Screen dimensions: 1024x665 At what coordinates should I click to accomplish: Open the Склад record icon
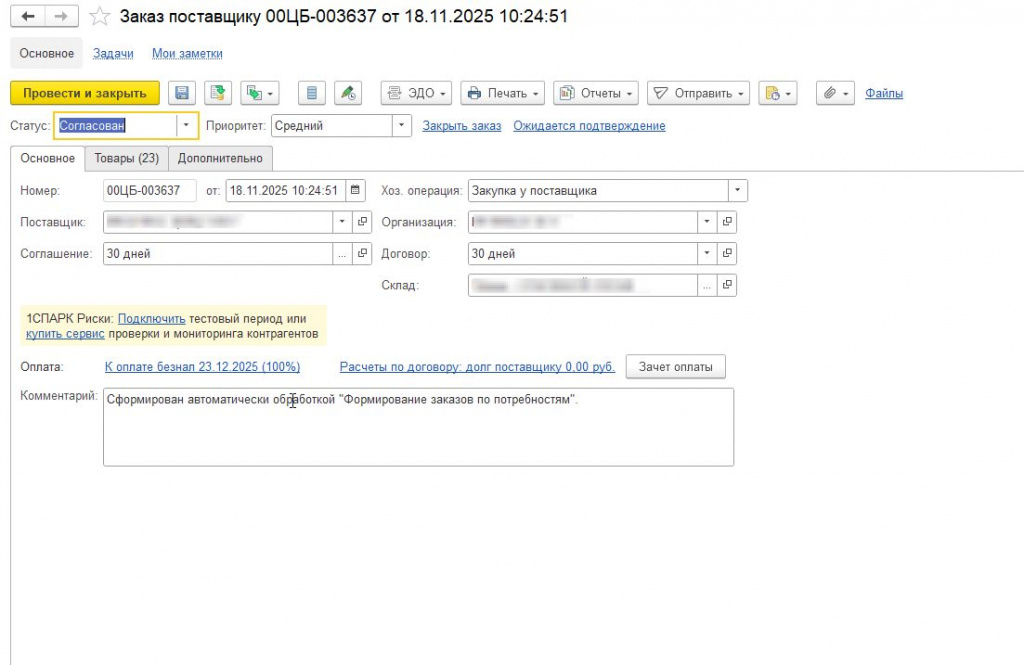pyautogui.click(x=727, y=285)
